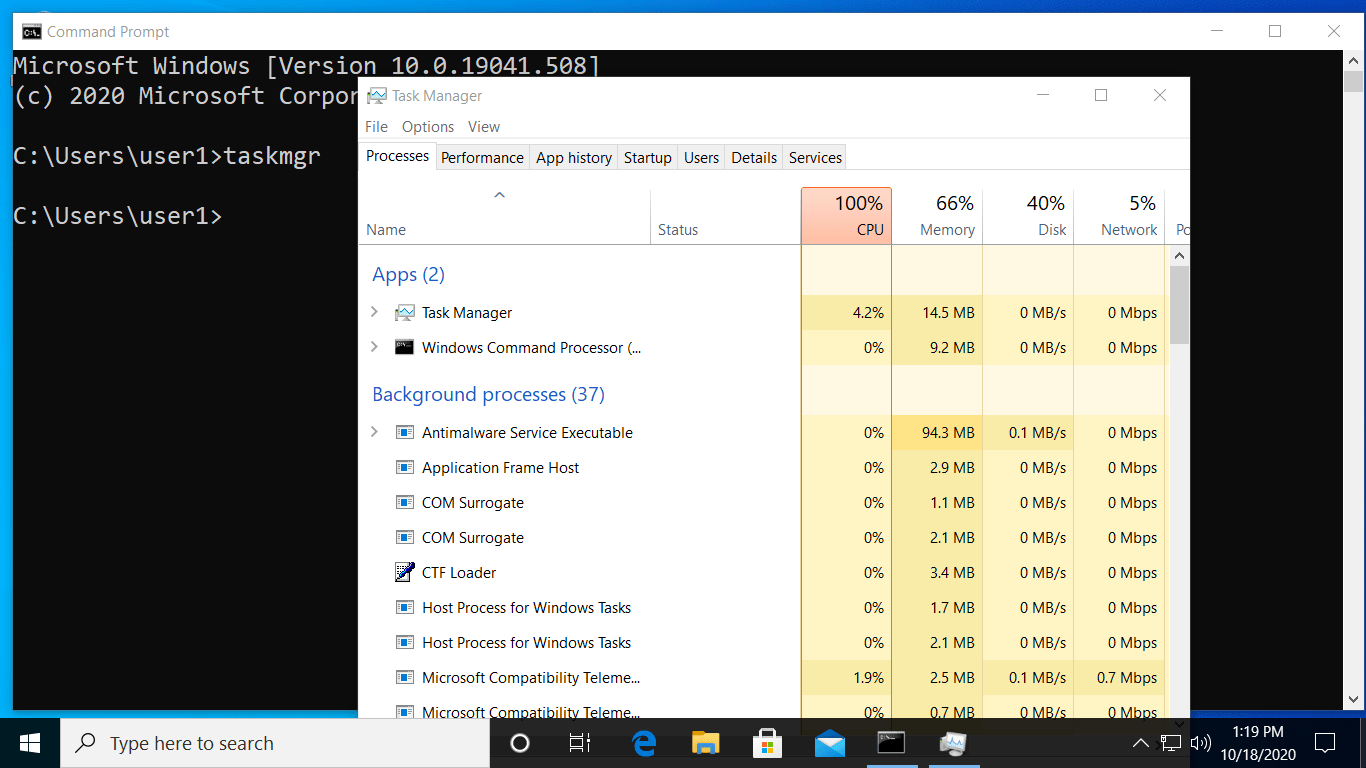Expand Windows Command Processor process
This screenshot has width=1366, height=768.
click(x=375, y=347)
